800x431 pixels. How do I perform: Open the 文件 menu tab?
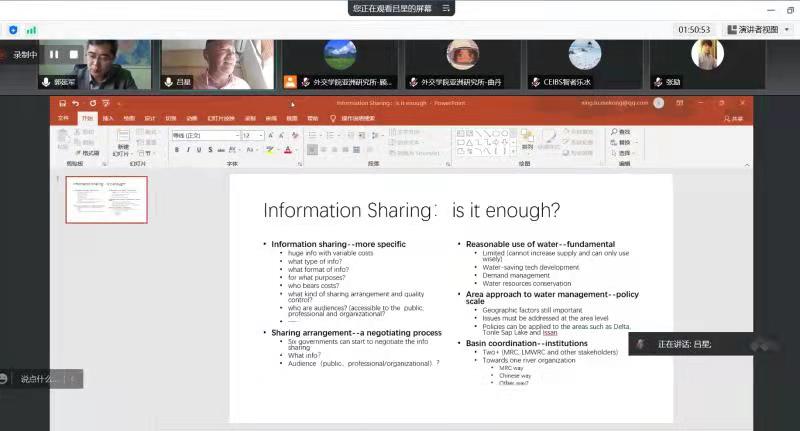63,118
